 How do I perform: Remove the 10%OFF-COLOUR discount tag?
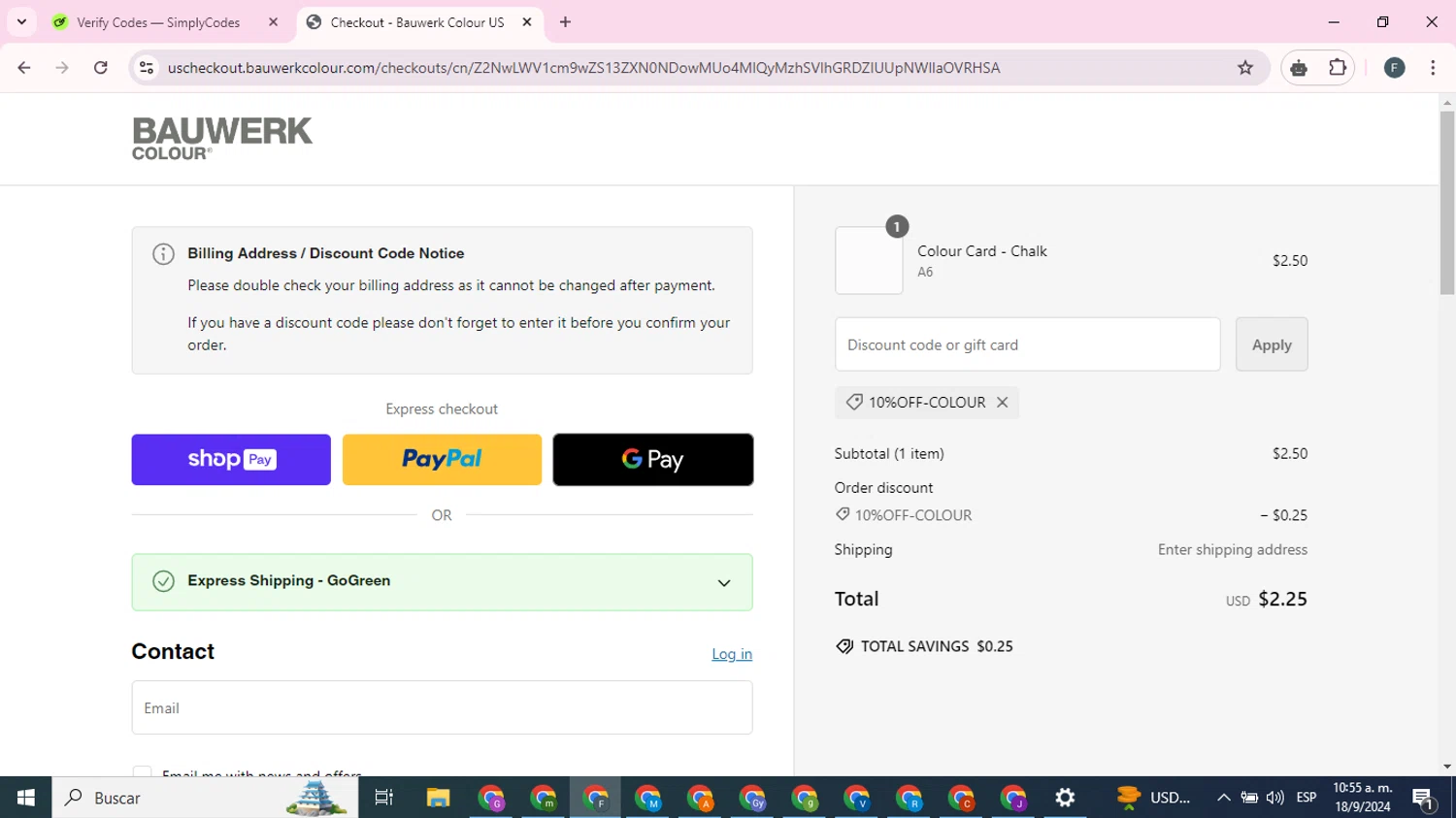coord(1002,403)
